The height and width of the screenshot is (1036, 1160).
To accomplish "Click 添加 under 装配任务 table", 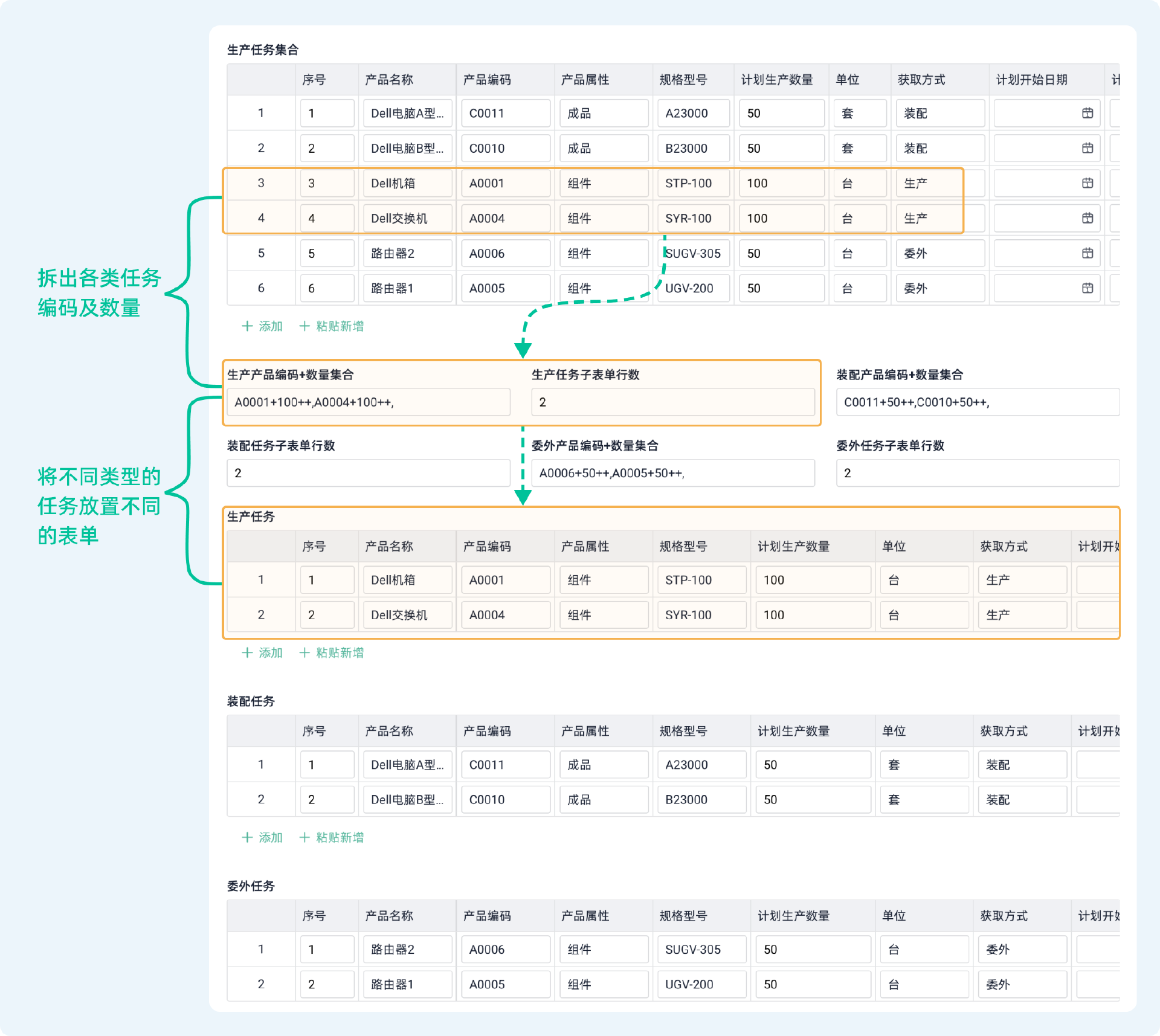I will pyautogui.click(x=262, y=837).
